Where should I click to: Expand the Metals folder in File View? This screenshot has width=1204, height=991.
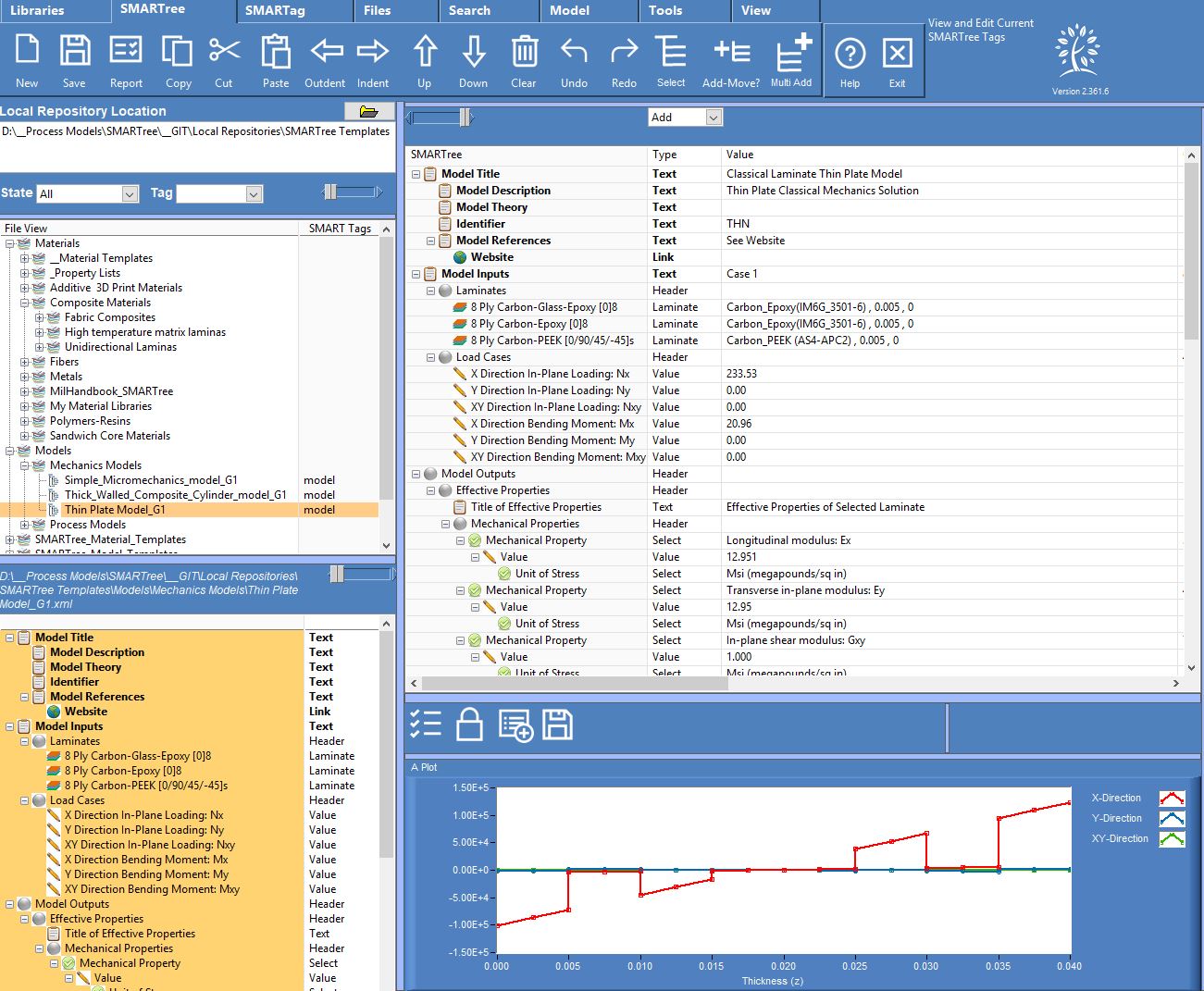coord(25,377)
